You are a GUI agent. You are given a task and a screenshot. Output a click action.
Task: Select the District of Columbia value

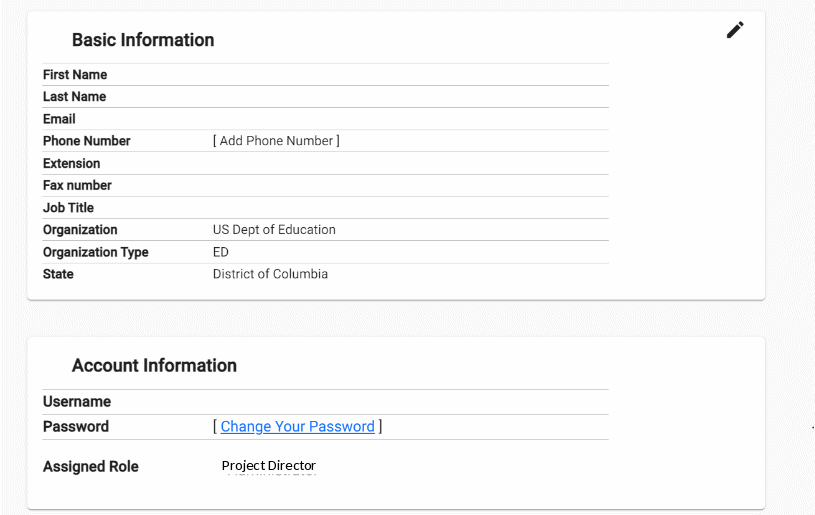click(x=270, y=274)
